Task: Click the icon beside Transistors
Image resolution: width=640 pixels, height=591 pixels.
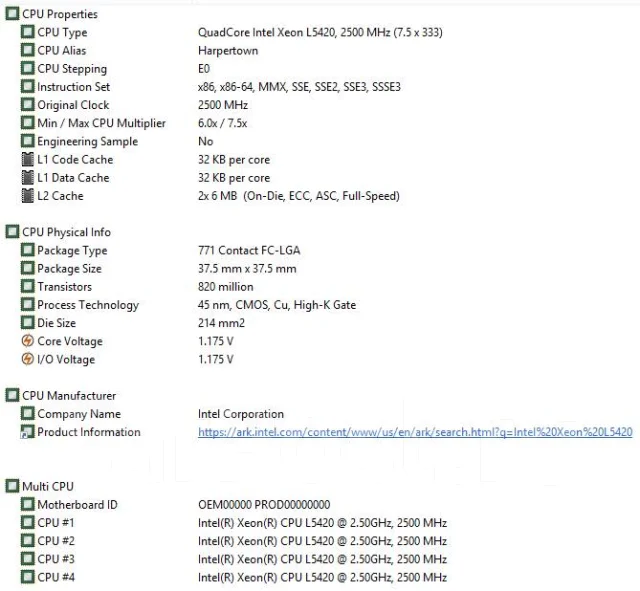Action: 27,286
